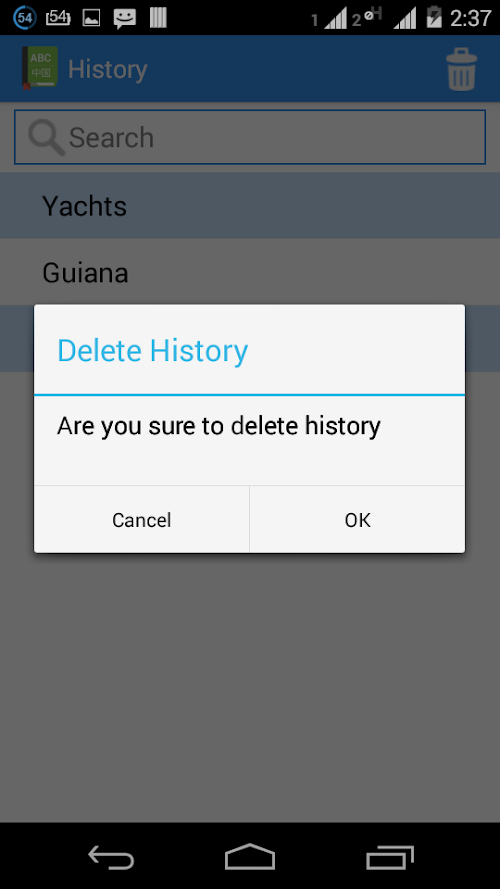Tap the Android back navigation icon

coord(111,857)
